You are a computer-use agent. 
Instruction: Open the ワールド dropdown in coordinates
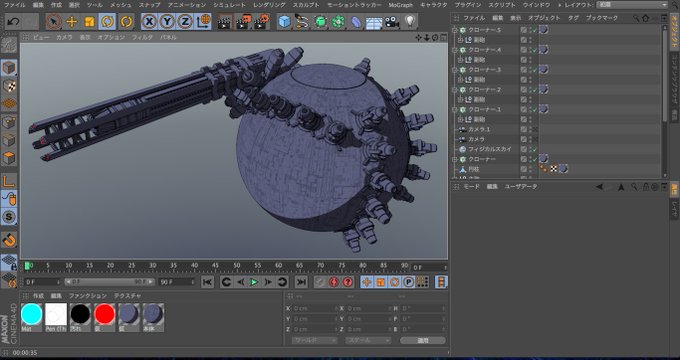click(x=314, y=340)
